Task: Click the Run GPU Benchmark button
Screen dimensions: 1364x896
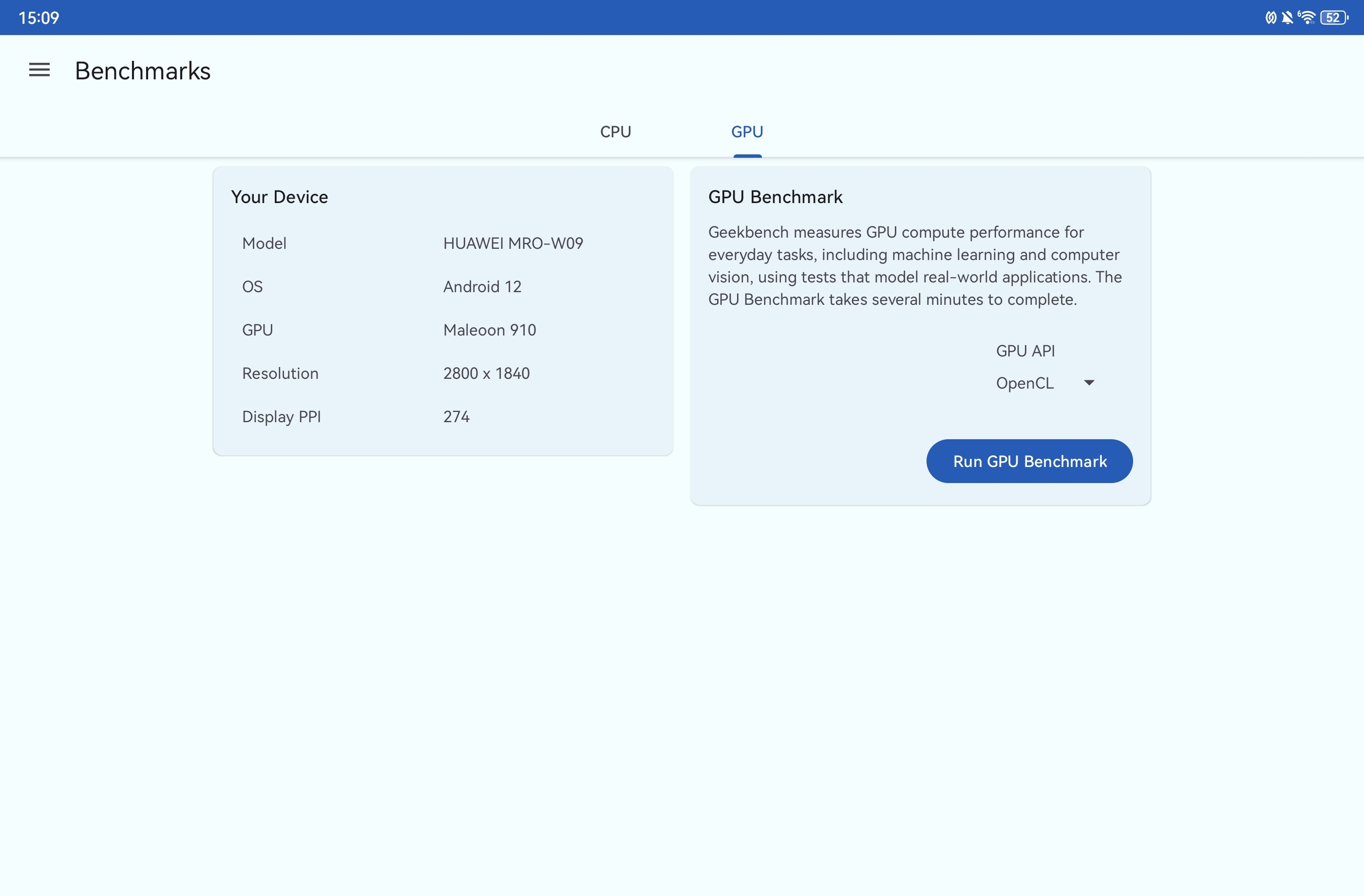Action: click(1029, 461)
